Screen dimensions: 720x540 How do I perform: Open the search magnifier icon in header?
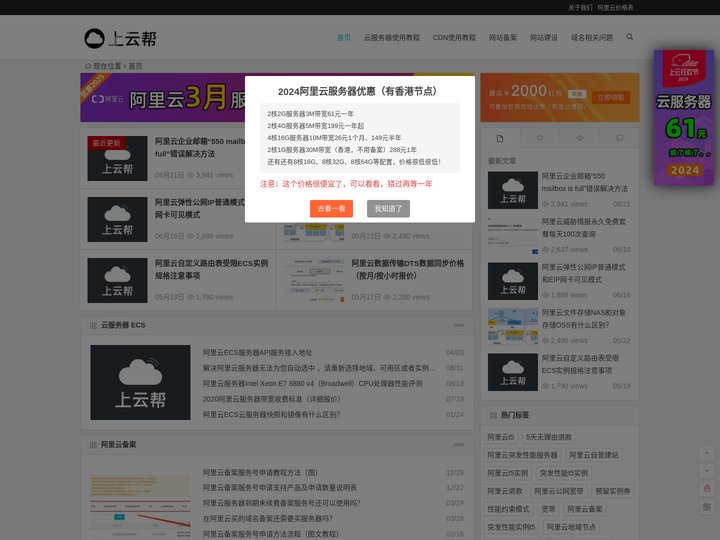(630, 37)
